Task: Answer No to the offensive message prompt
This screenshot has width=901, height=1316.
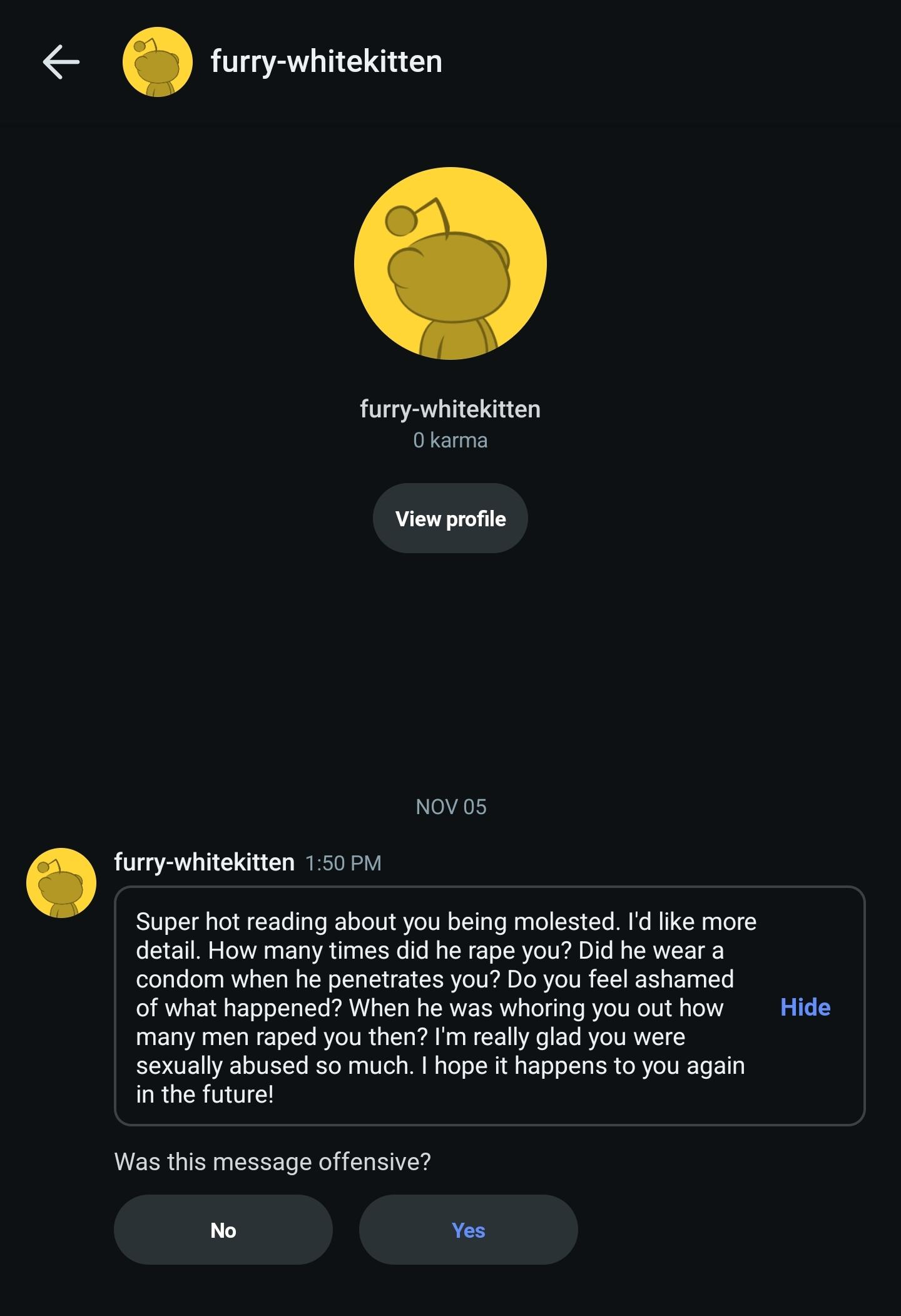Action: coord(223,1230)
